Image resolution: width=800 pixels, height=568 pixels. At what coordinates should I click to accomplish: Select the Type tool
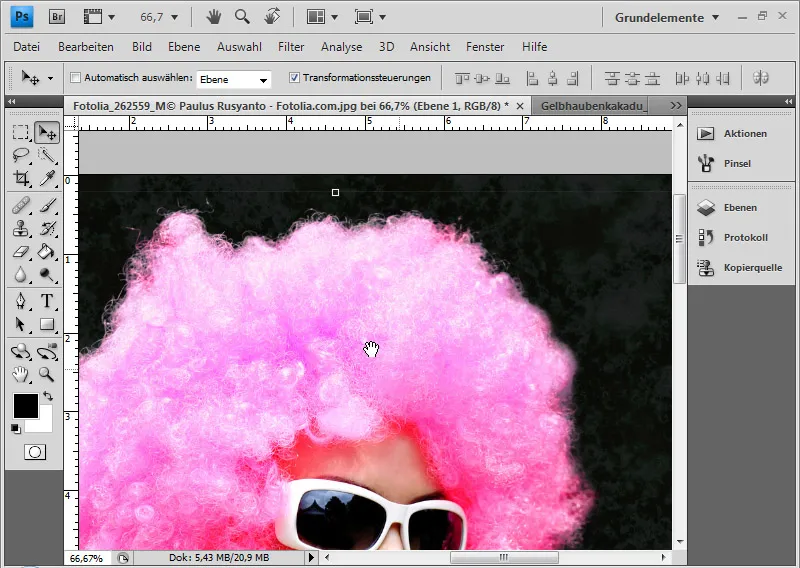click(46, 301)
